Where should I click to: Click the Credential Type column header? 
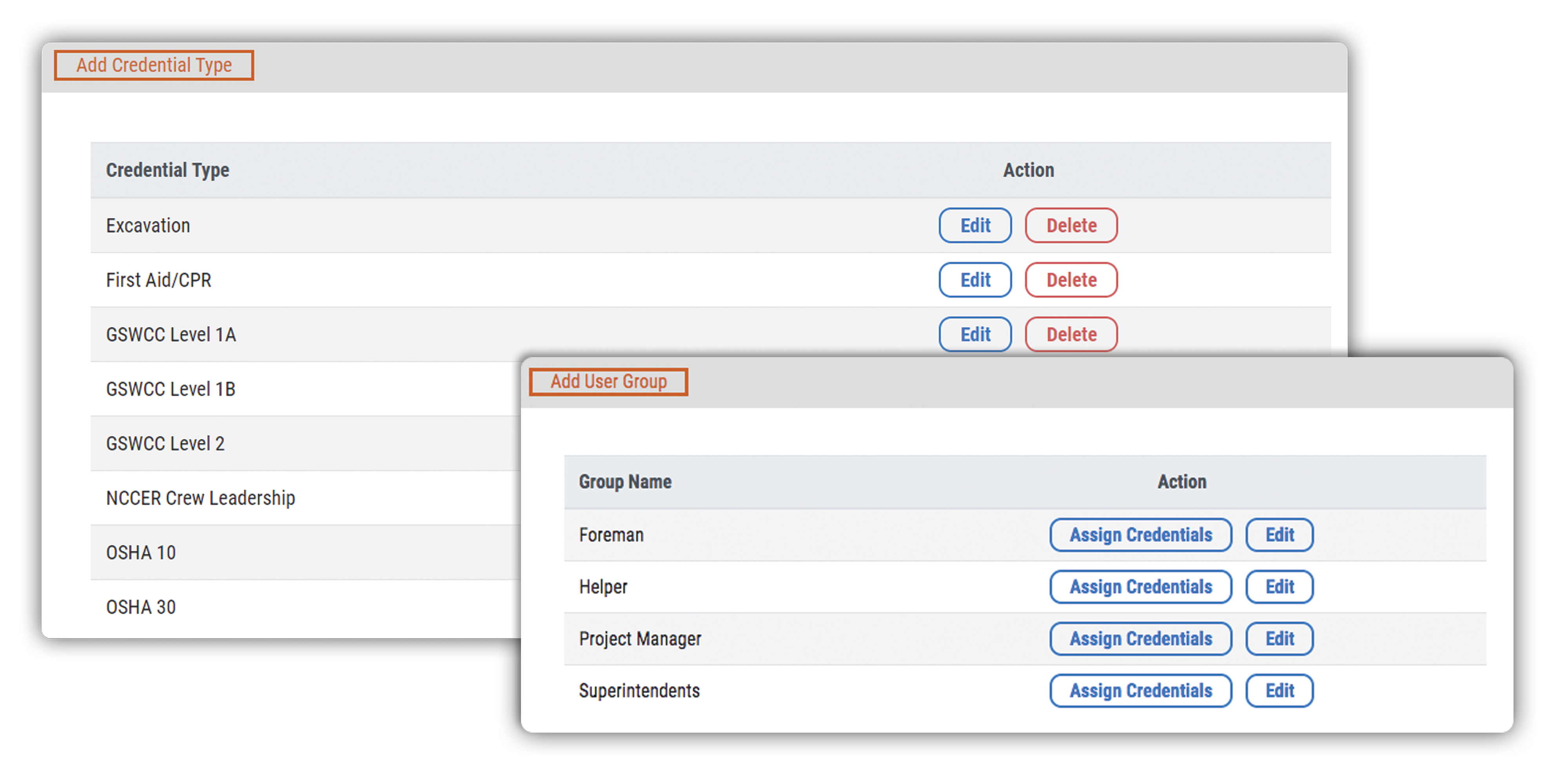coord(167,171)
